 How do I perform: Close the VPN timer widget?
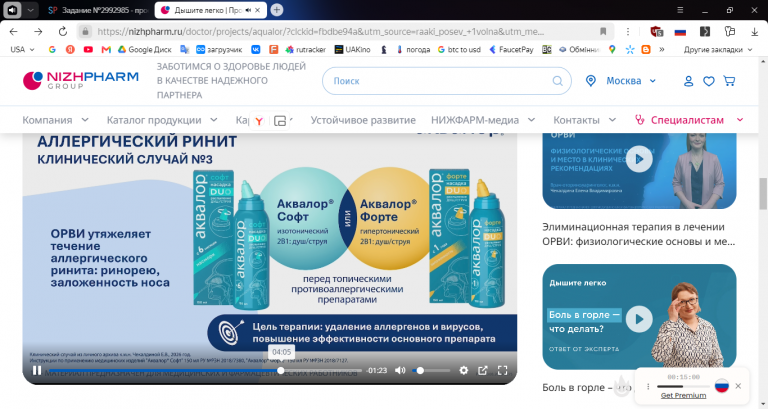pyautogui.click(x=738, y=386)
